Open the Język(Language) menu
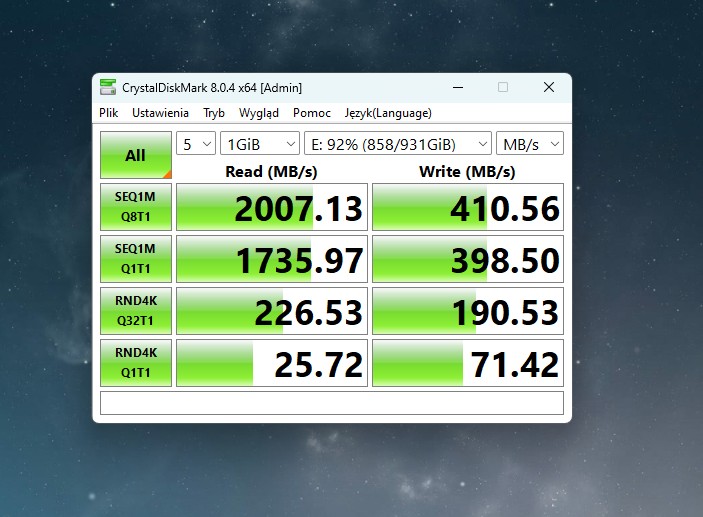Viewport: 703px width, 517px height. pyautogui.click(x=388, y=113)
